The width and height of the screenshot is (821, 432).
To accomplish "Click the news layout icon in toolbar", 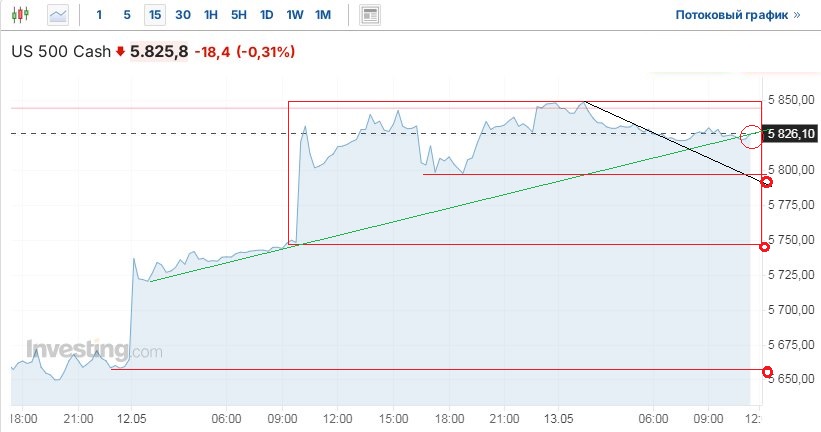I will tap(371, 15).
